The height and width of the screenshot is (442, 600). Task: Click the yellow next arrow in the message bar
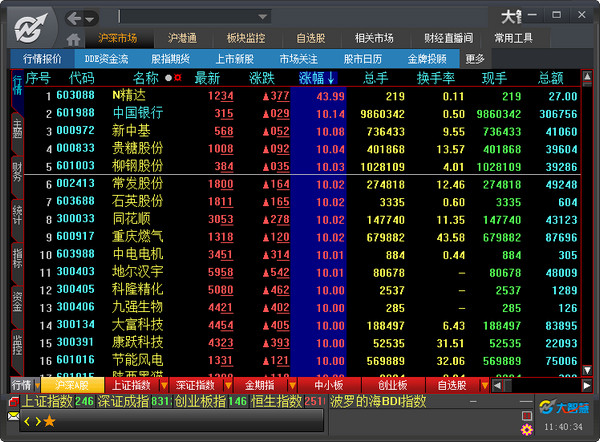[38, 422]
